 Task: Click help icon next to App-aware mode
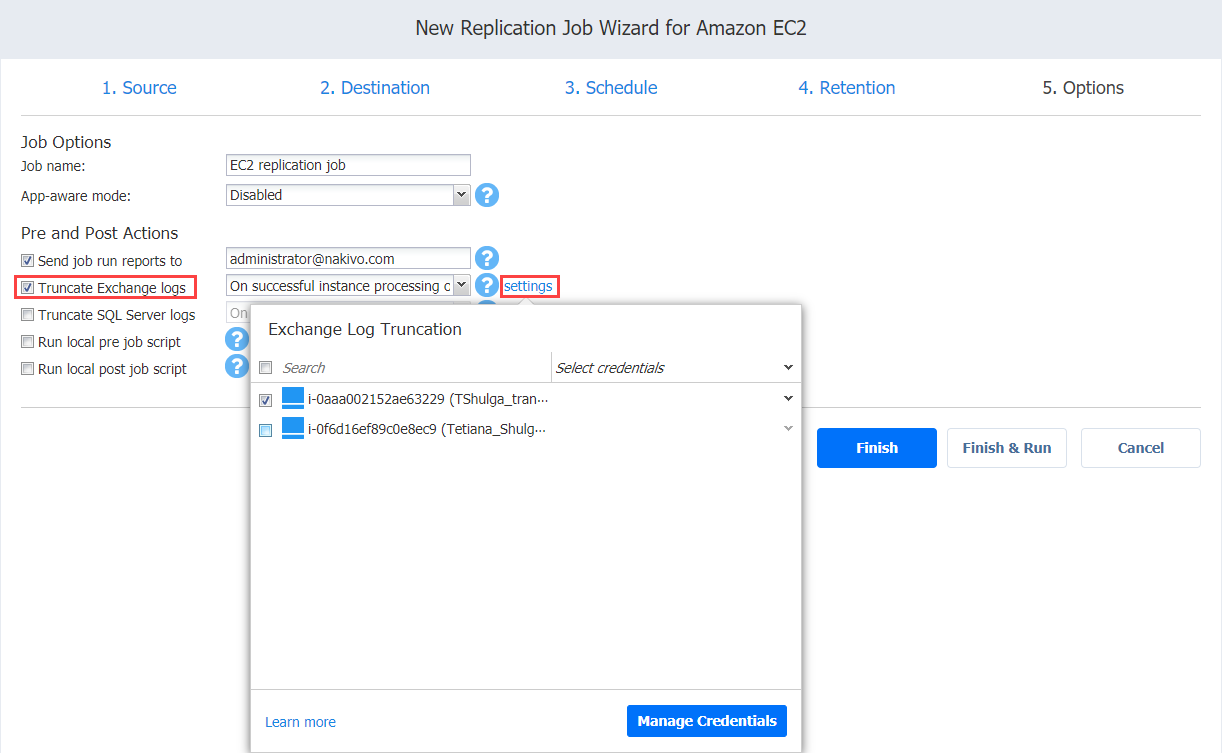click(x=486, y=195)
